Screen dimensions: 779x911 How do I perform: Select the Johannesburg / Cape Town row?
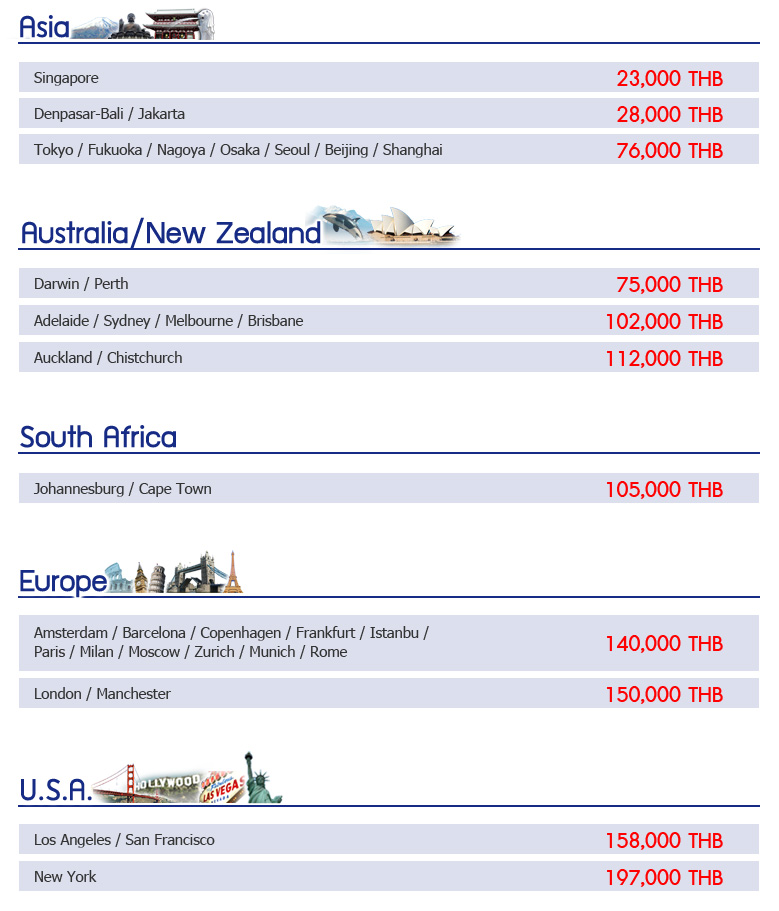click(388, 489)
